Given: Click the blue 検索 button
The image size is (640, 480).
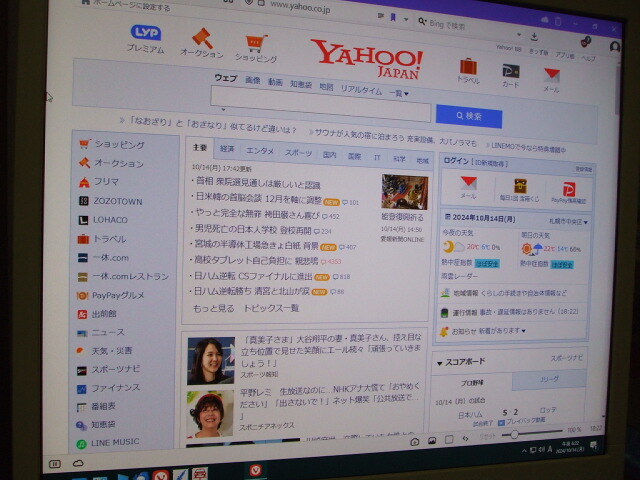Looking at the screenshot, I should click(x=469, y=116).
